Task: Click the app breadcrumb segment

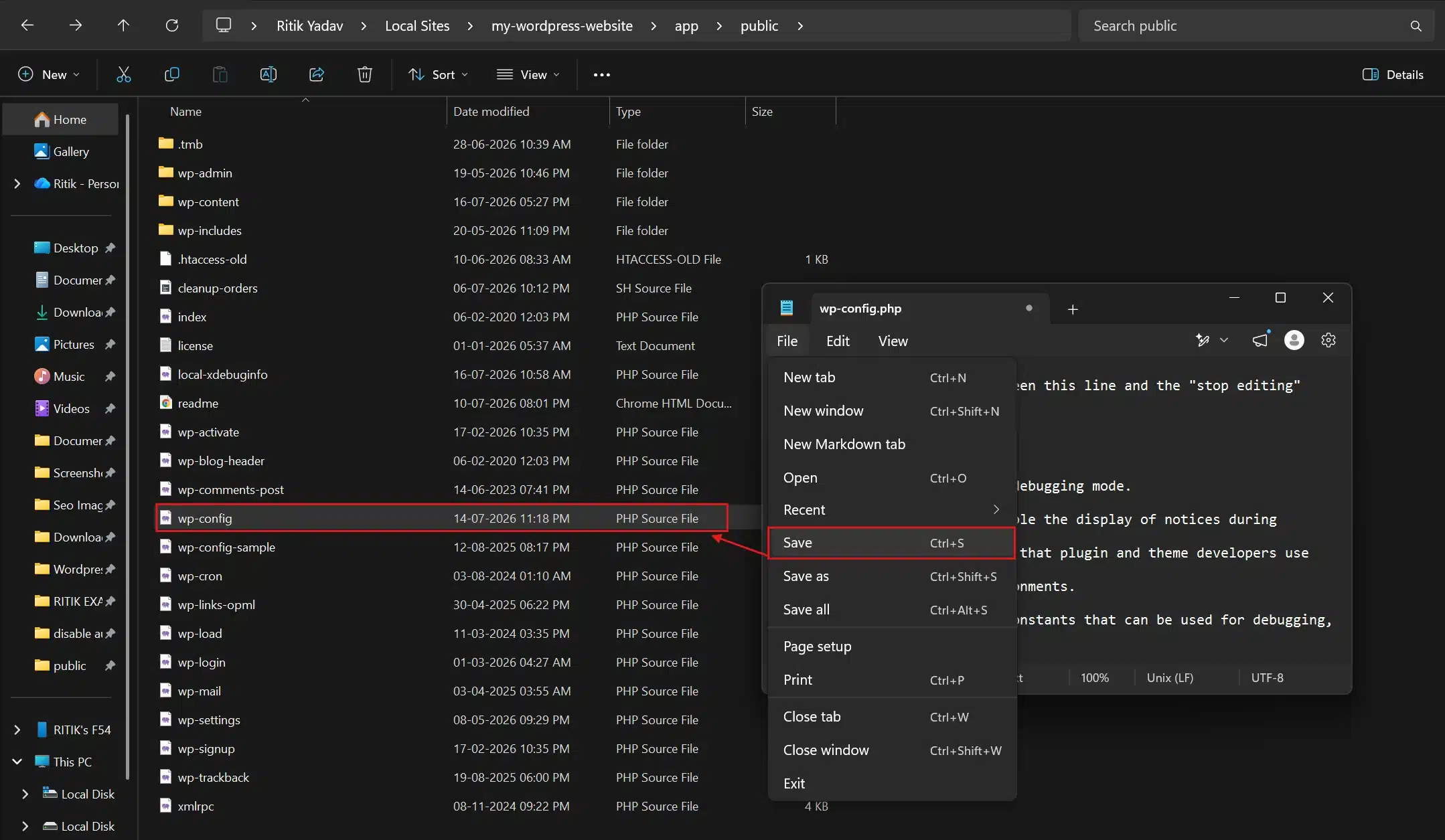Action: pyautogui.click(x=686, y=25)
